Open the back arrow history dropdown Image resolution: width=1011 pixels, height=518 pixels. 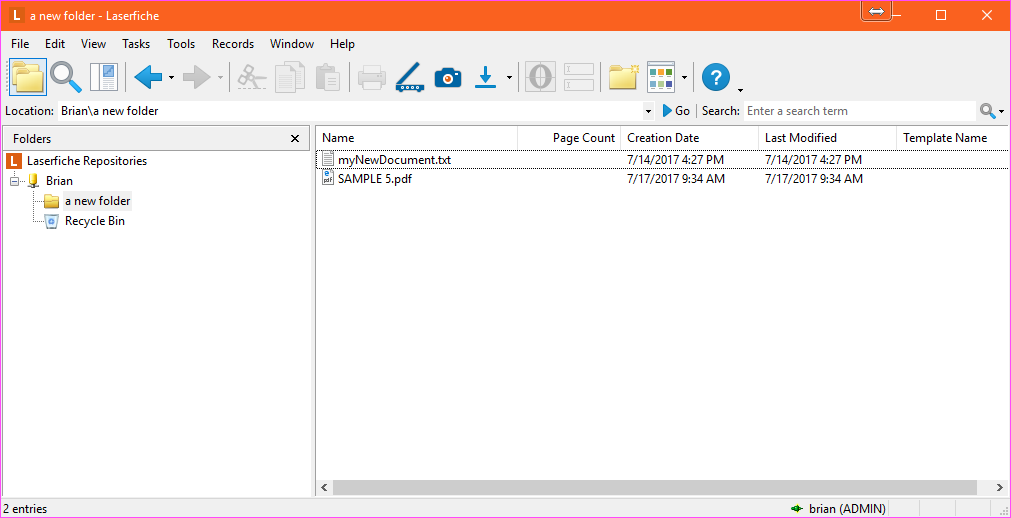172,77
